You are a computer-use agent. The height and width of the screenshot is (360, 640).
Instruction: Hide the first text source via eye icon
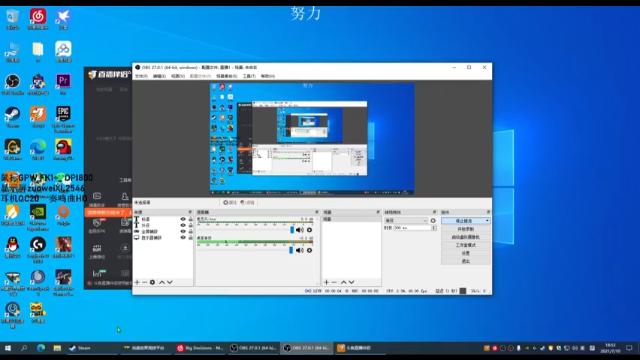tap(183, 219)
